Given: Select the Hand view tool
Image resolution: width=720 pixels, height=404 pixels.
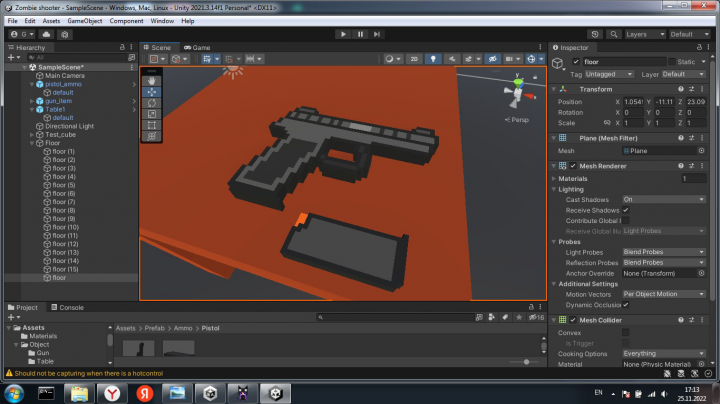Looking at the screenshot, I should click(152, 81).
